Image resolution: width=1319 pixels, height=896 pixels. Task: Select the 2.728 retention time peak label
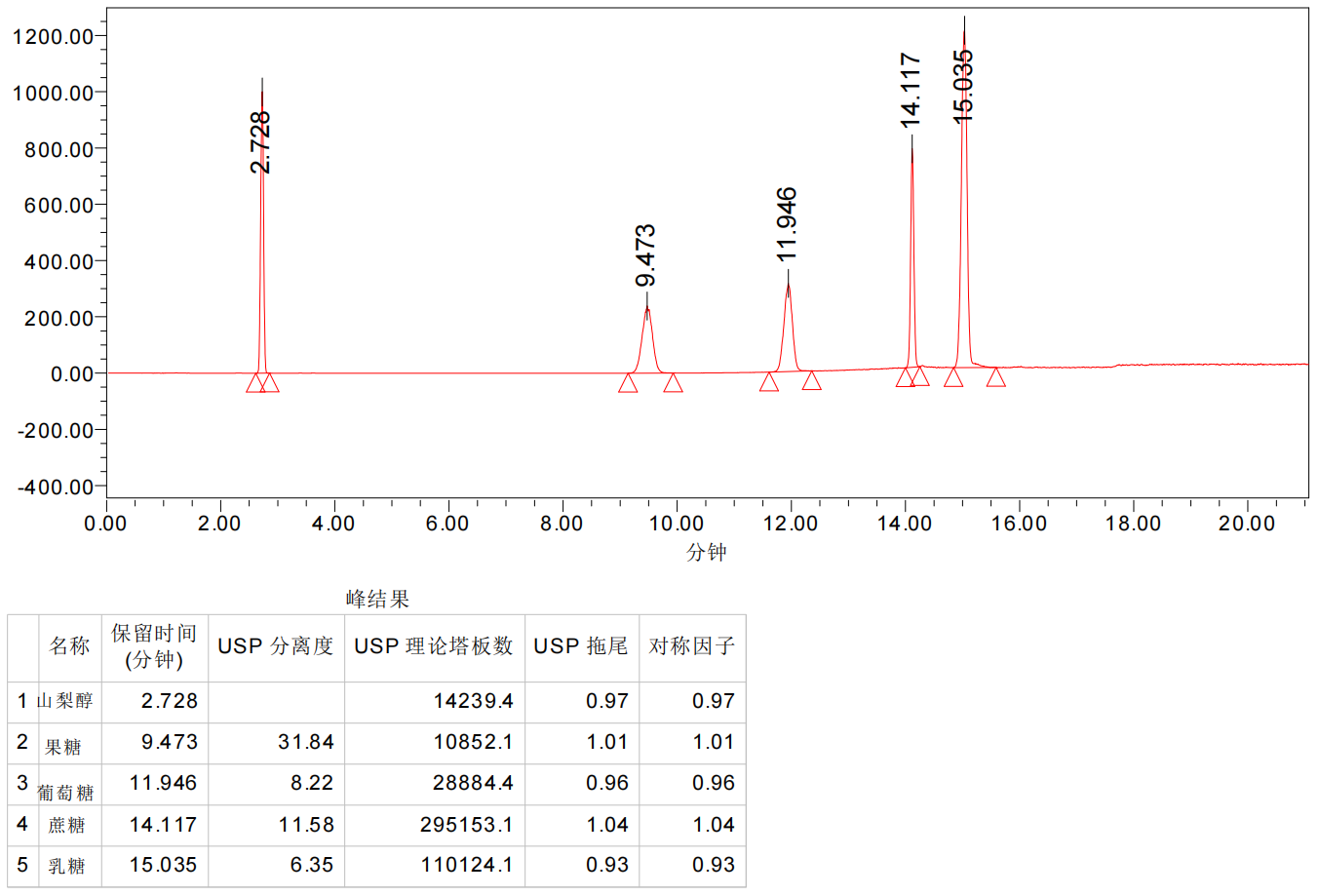[x=260, y=142]
